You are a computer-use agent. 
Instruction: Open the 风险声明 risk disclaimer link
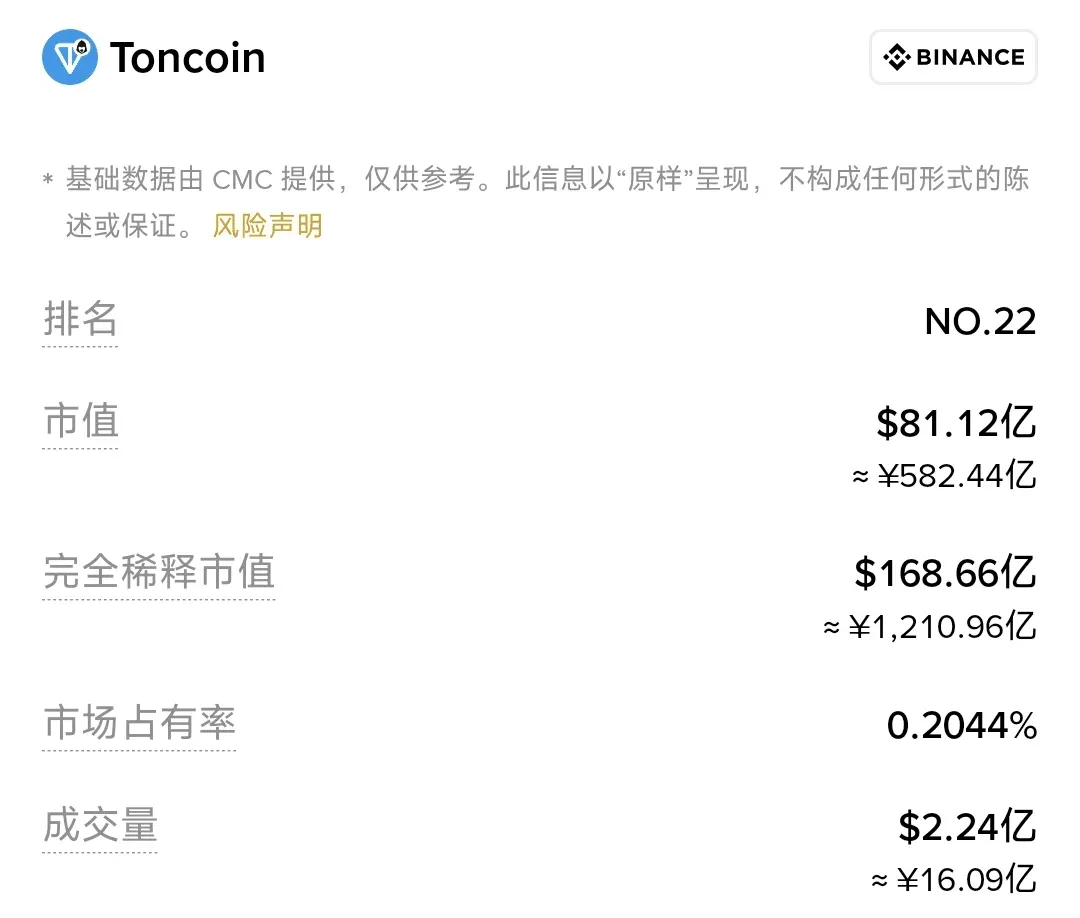267,225
